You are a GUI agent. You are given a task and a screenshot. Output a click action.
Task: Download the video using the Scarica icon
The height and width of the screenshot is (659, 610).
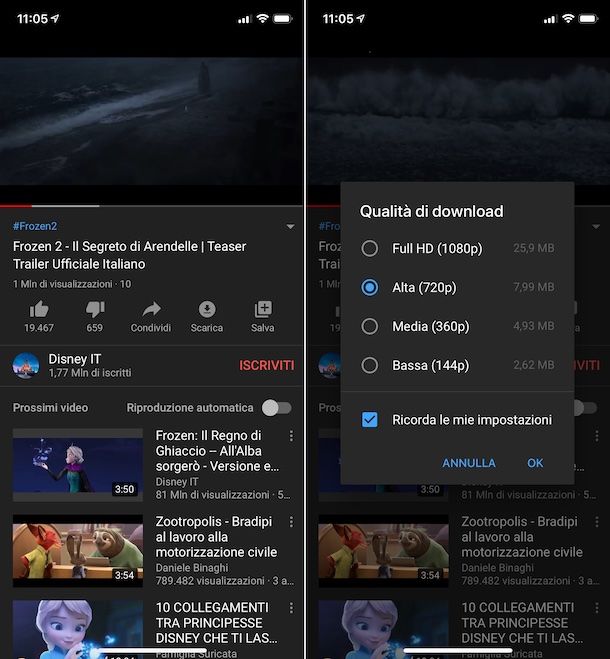point(207,310)
